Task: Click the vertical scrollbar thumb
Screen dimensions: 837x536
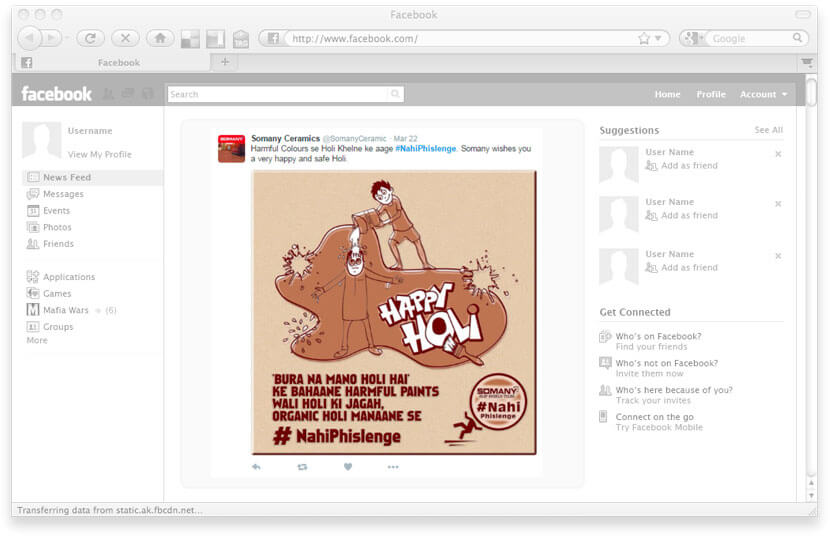Action: tap(811, 92)
